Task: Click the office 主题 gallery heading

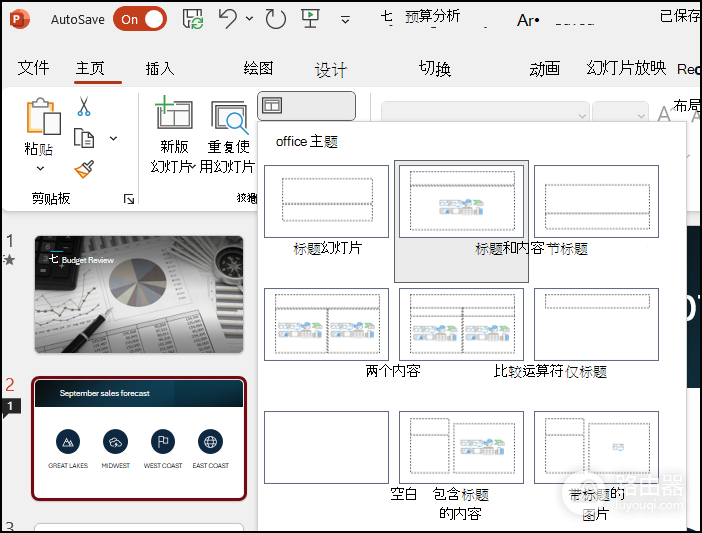Action: coord(307,141)
